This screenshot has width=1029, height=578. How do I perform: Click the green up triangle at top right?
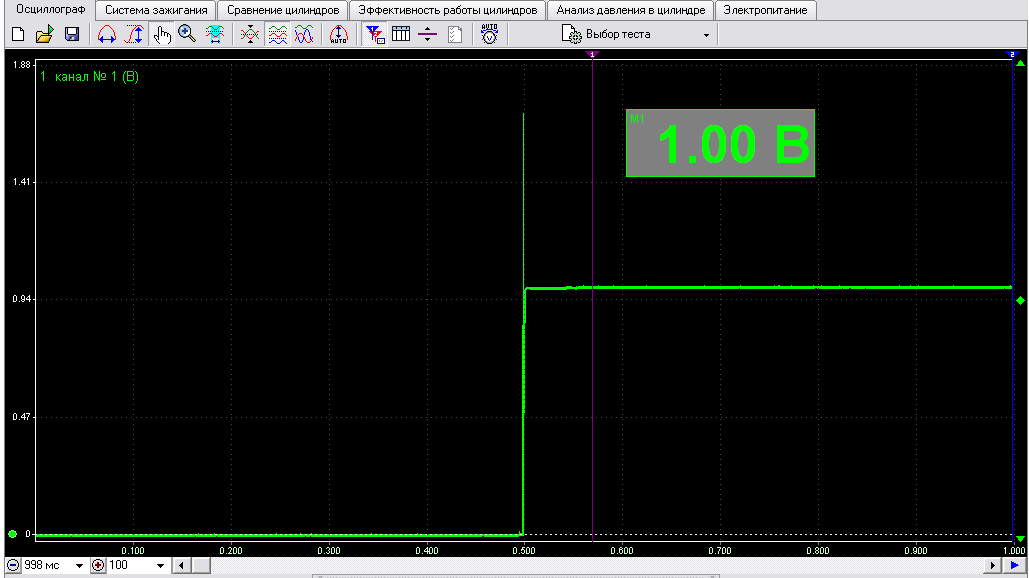coord(1020,64)
